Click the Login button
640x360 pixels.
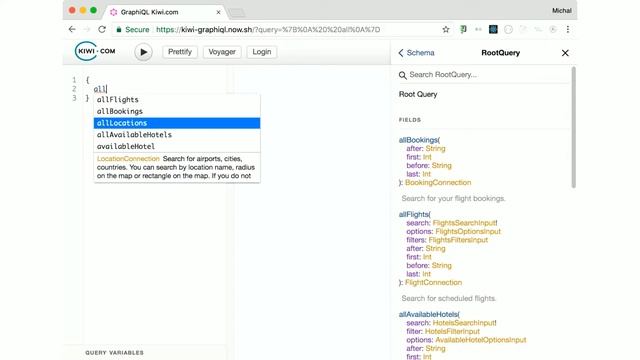(x=262, y=52)
